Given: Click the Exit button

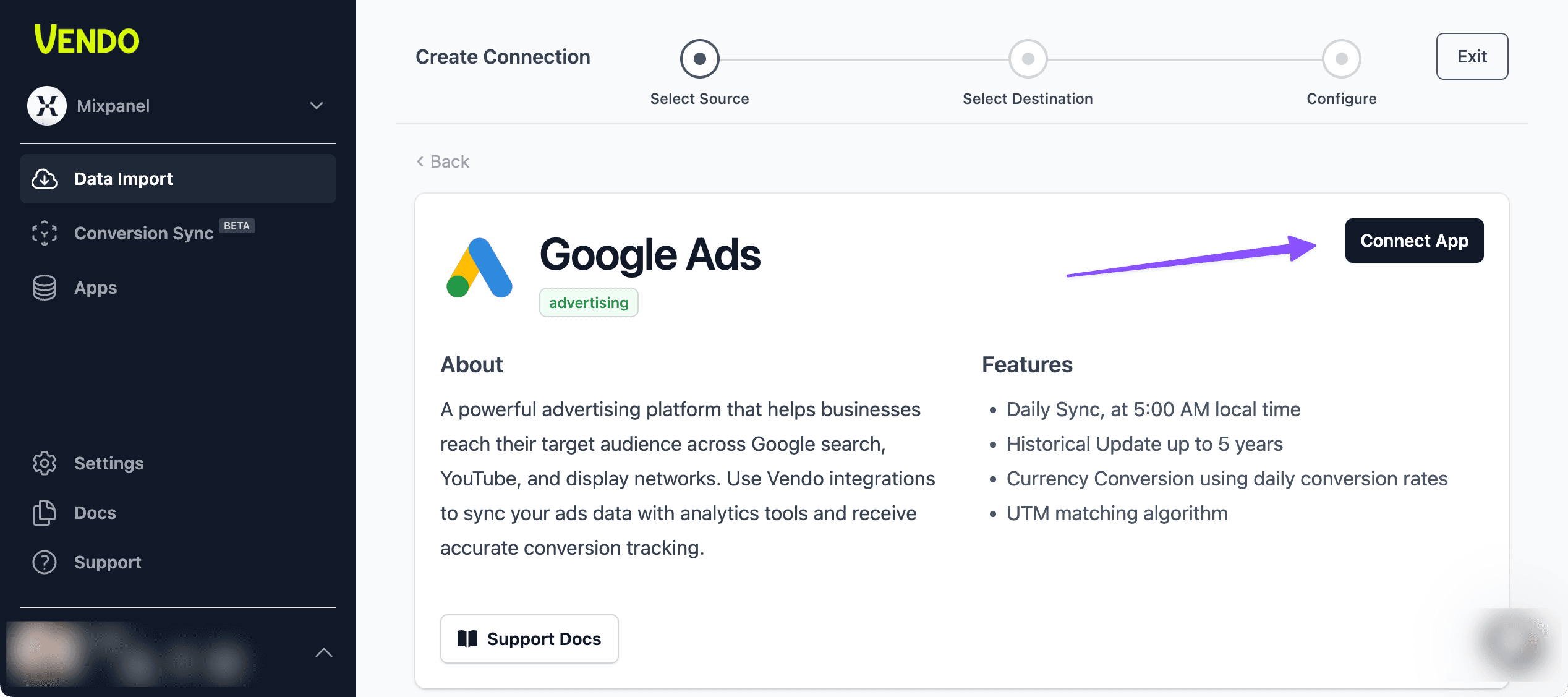Looking at the screenshot, I should tap(1472, 56).
